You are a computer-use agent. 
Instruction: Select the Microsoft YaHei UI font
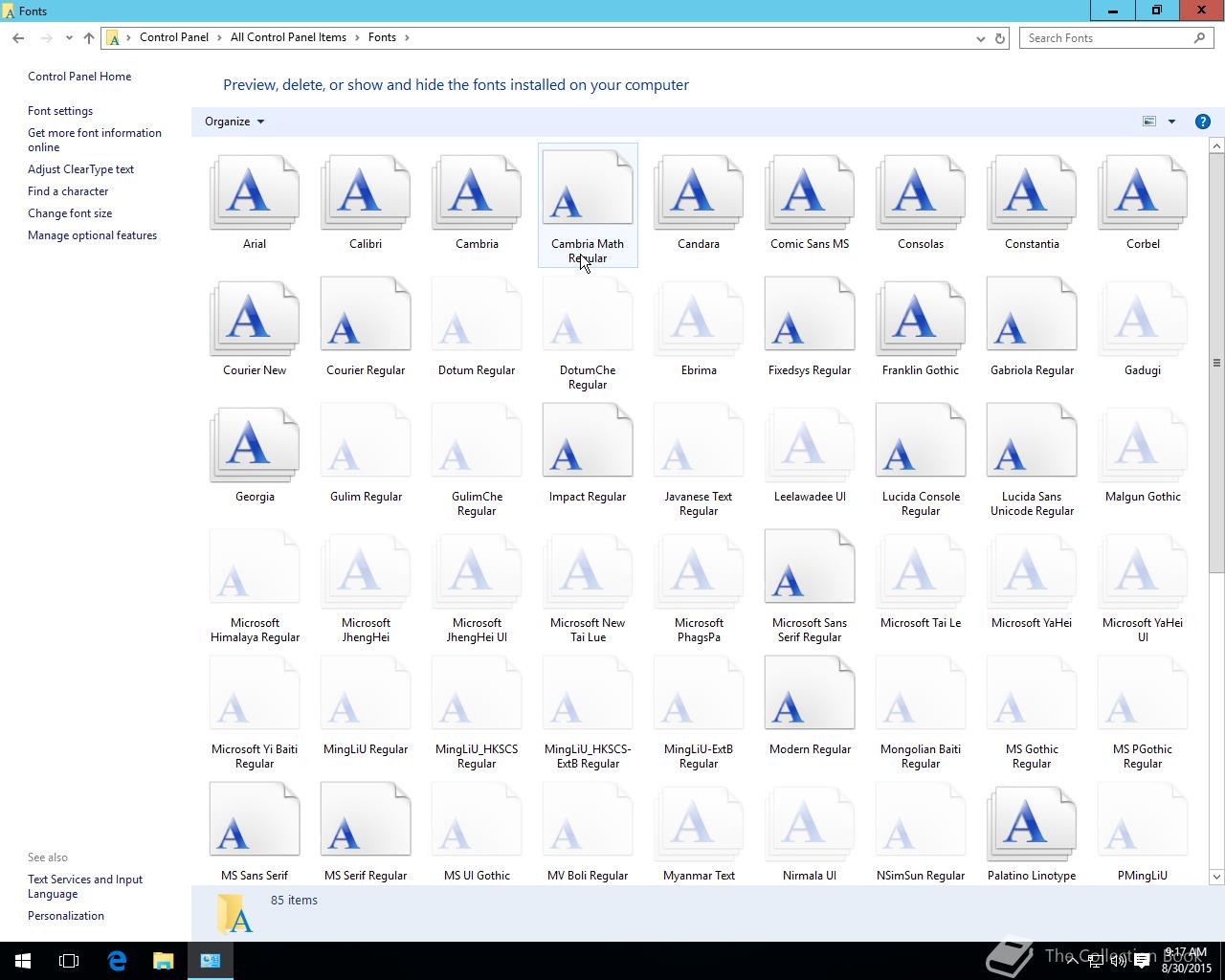[x=1143, y=588]
